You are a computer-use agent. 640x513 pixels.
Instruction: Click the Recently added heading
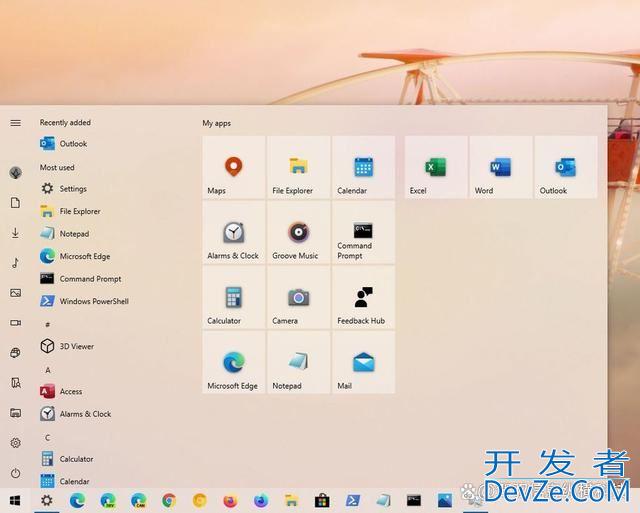[65, 122]
